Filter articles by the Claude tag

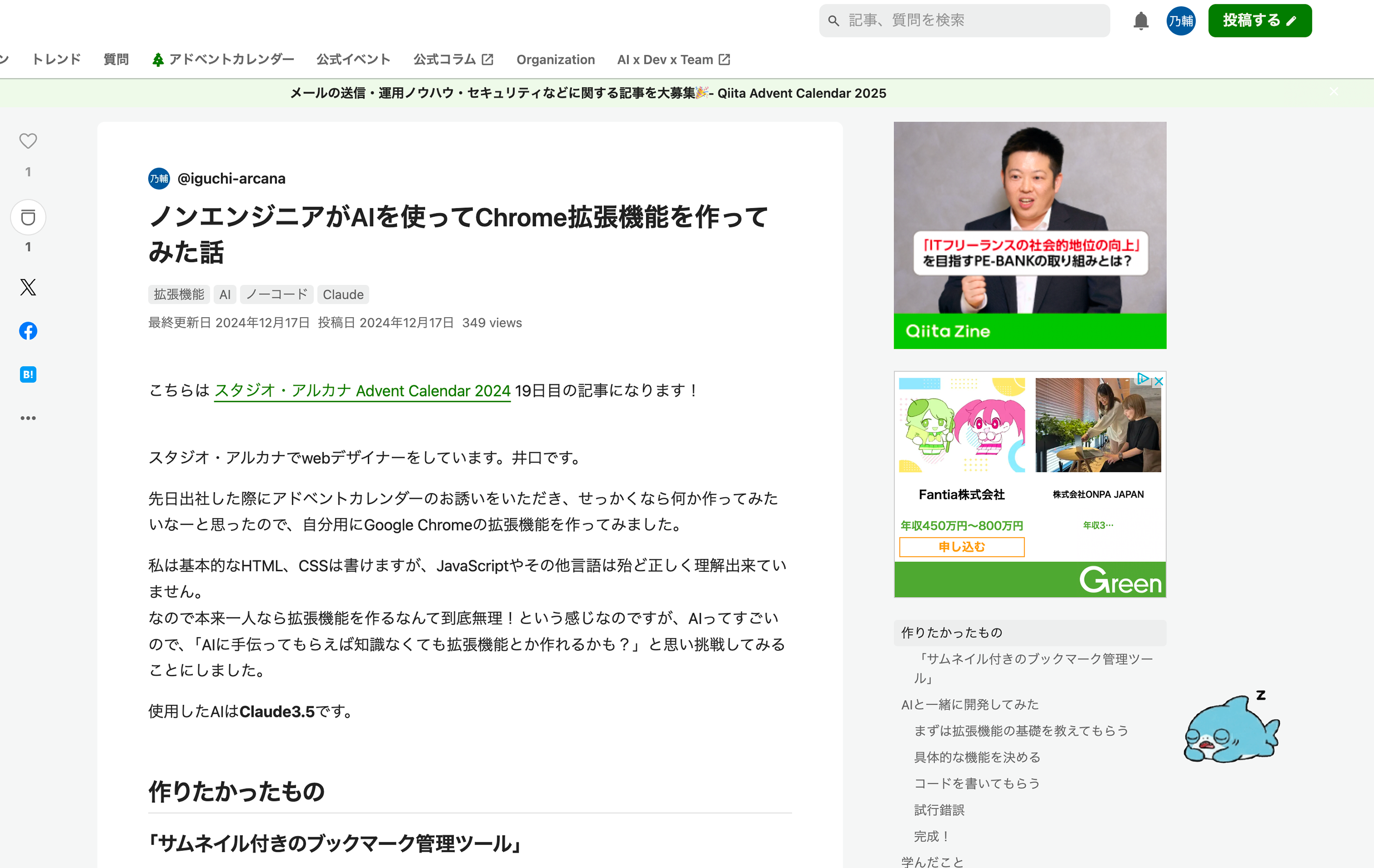tap(343, 294)
